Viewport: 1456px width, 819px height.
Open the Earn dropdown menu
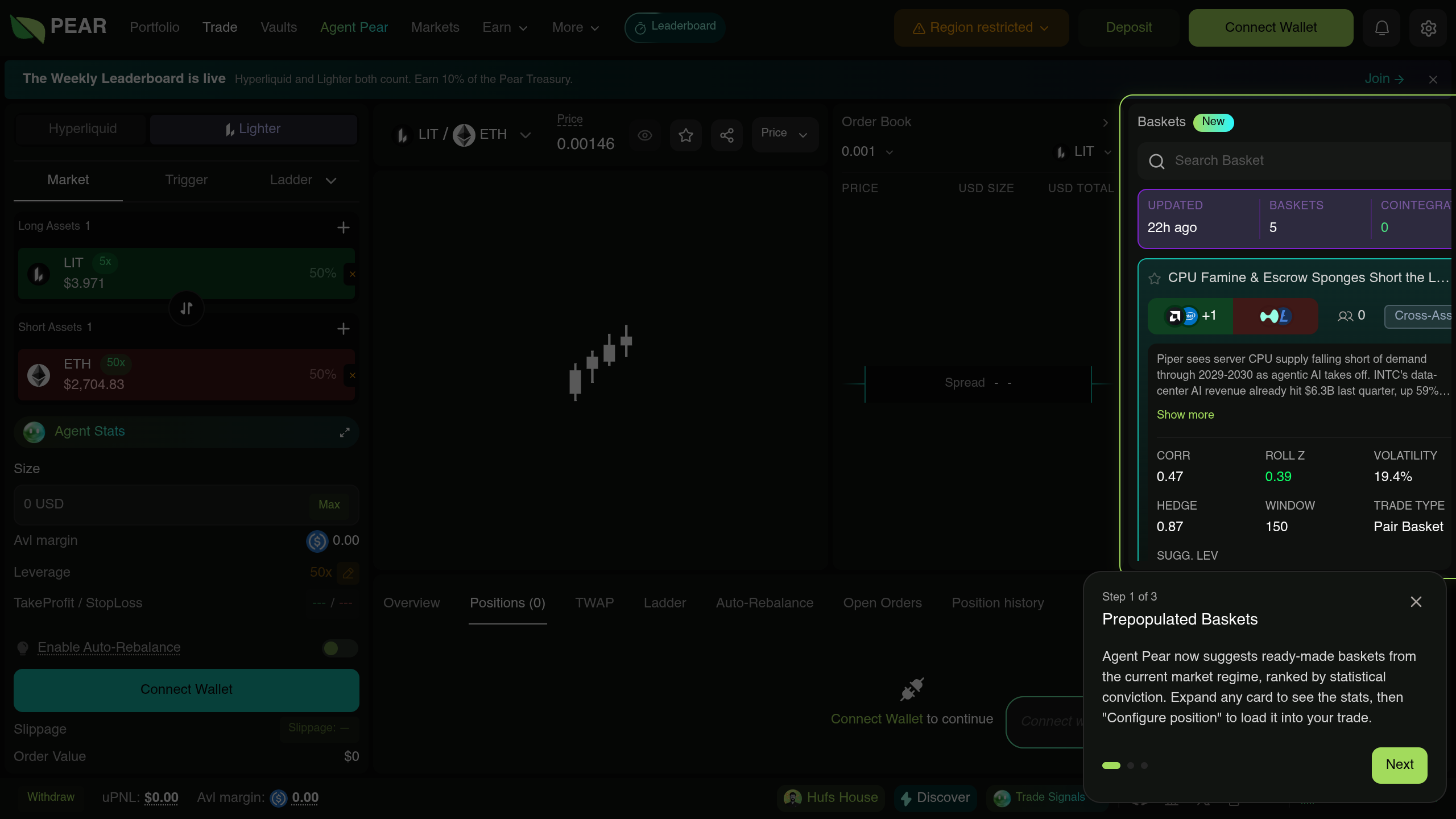[x=505, y=27]
